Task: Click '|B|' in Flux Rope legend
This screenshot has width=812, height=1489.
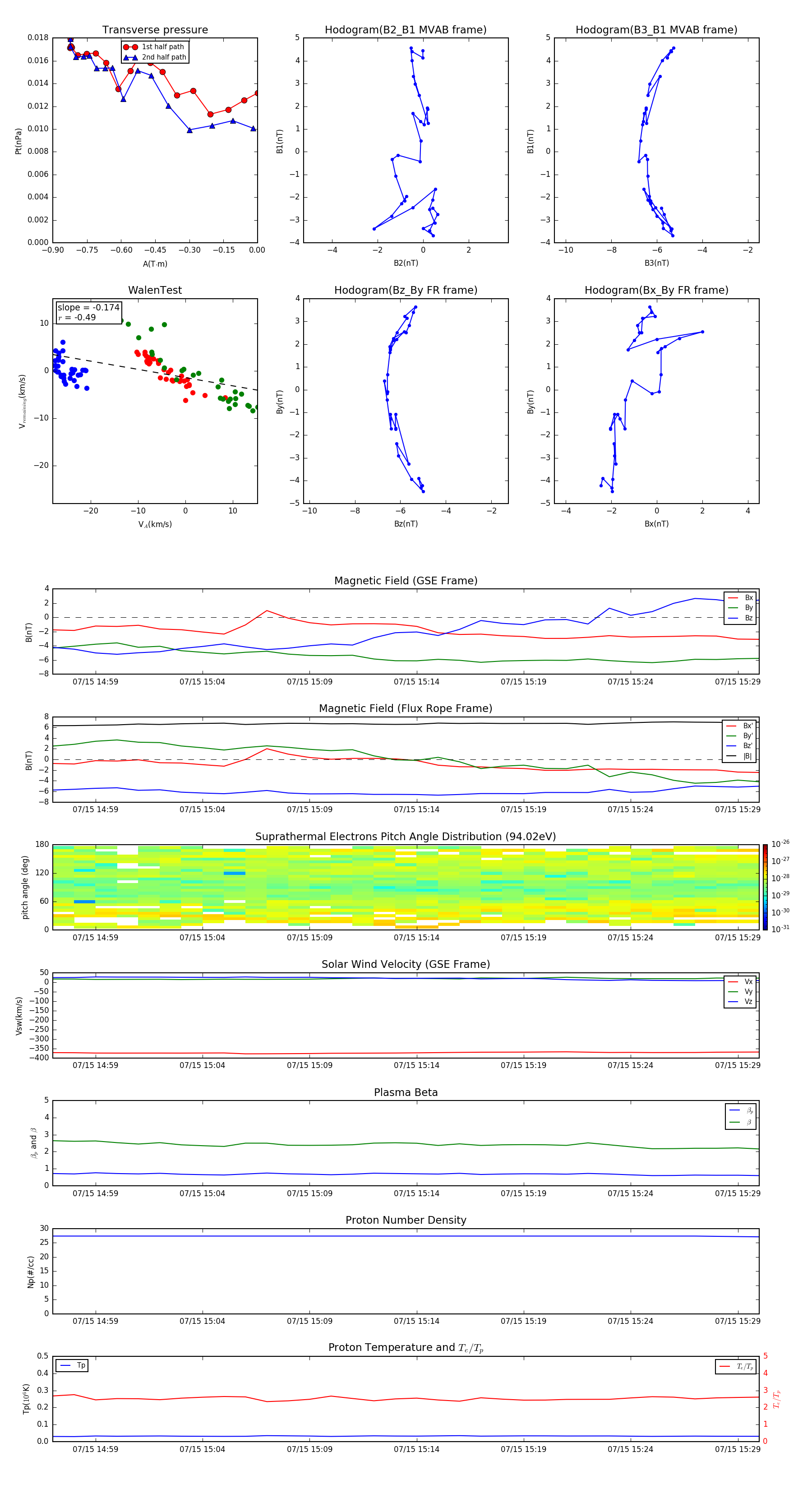Action: pos(740,756)
